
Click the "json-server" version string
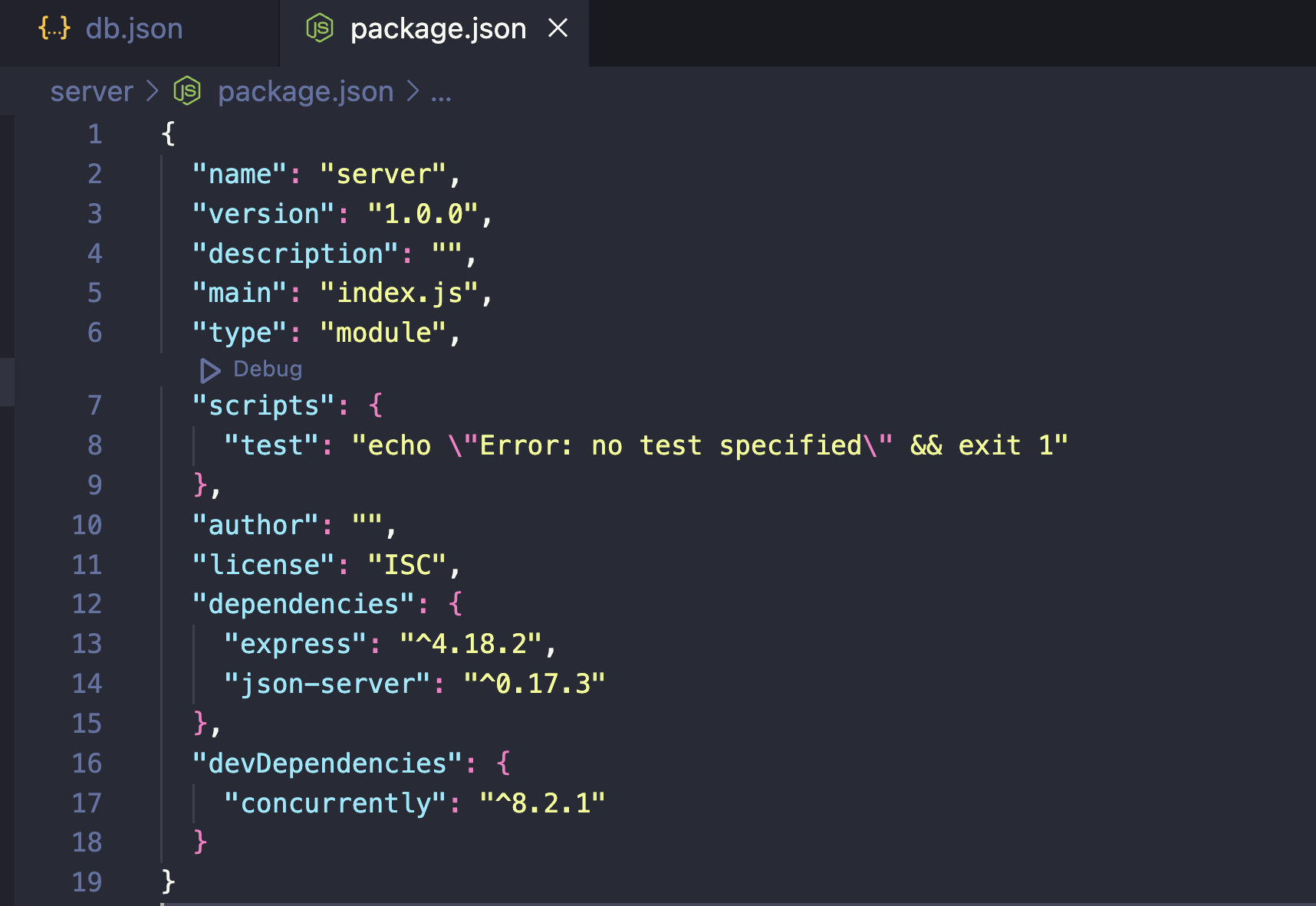[535, 684]
